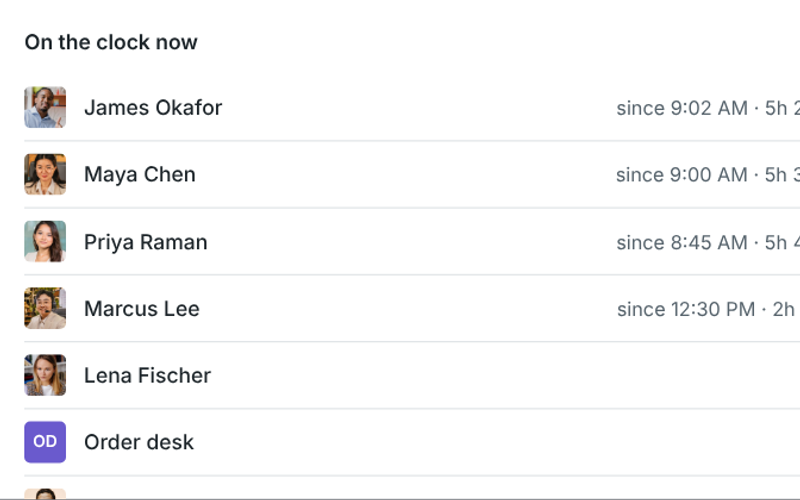Image resolution: width=800 pixels, height=500 pixels.
Task: Click Marcus's 'since 12:30 PM' clock-in time
Action: [686, 310]
